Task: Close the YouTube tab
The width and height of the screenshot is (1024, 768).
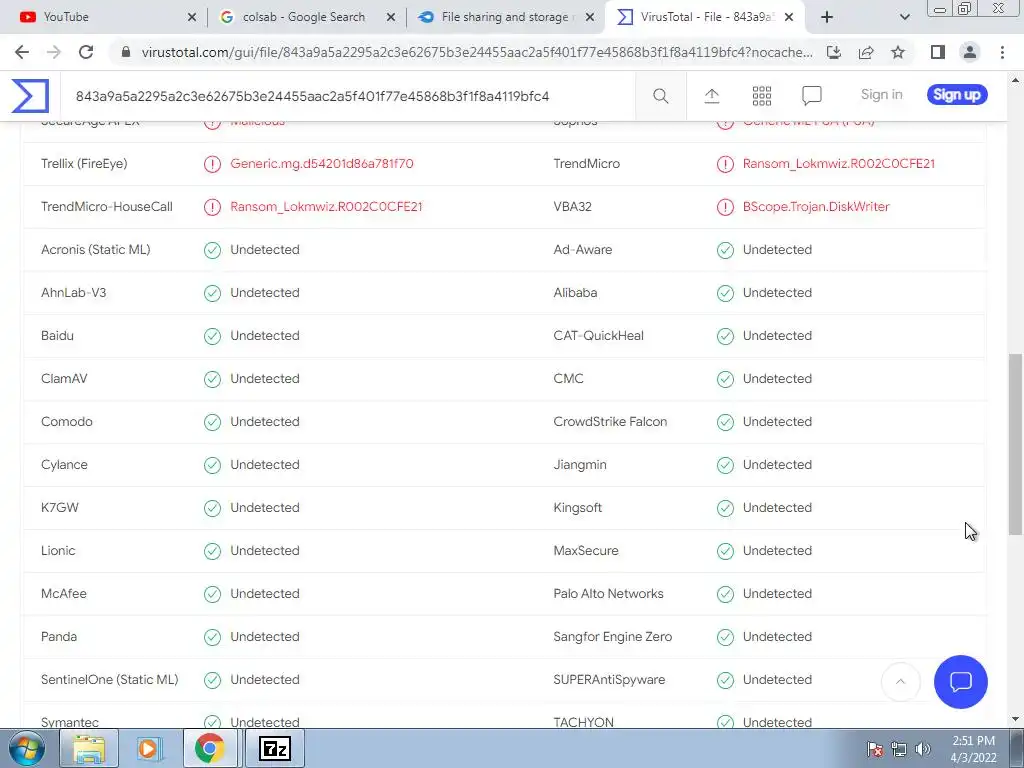Action: point(191,18)
